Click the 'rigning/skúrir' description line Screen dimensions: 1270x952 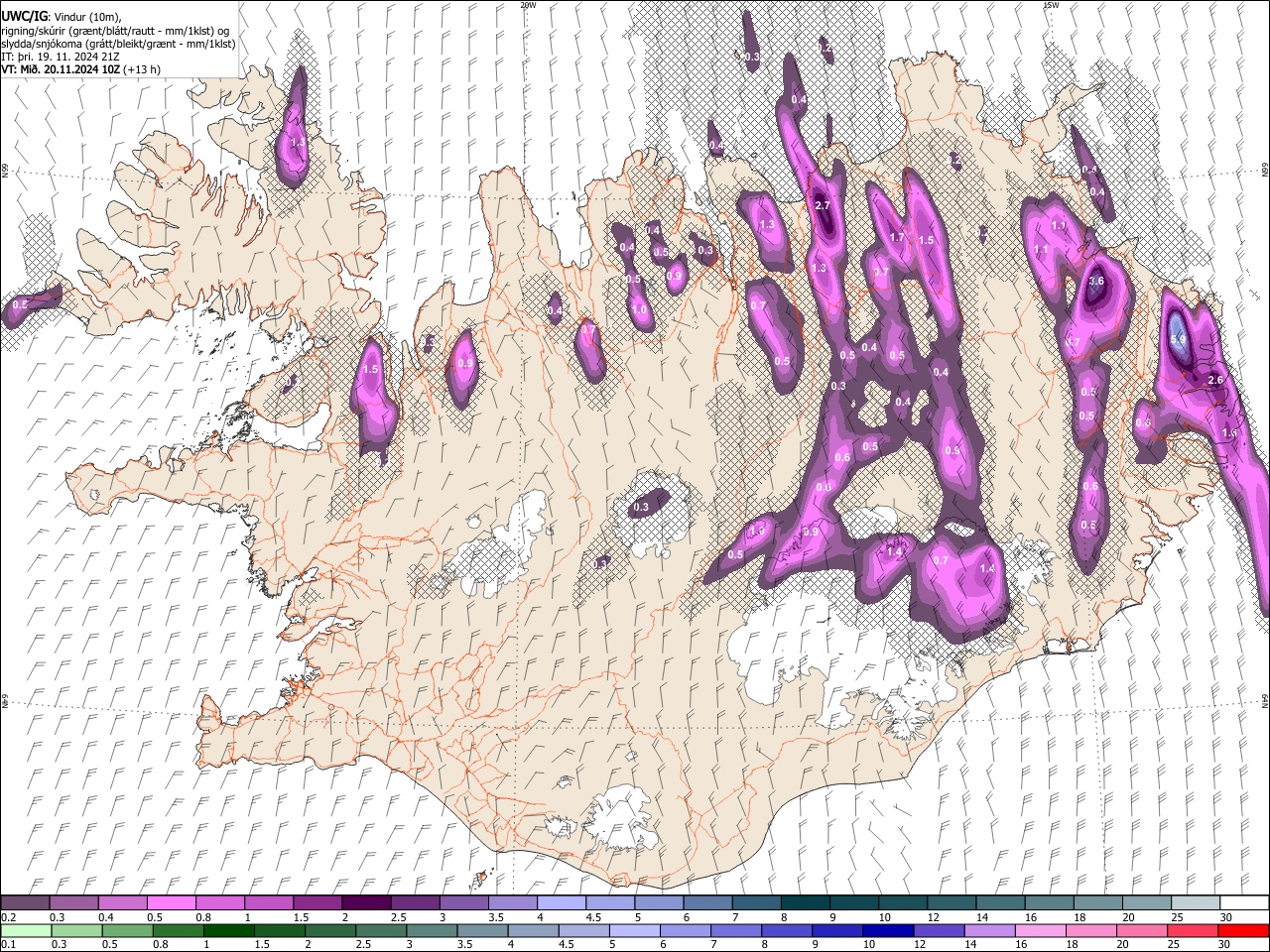pos(115,31)
